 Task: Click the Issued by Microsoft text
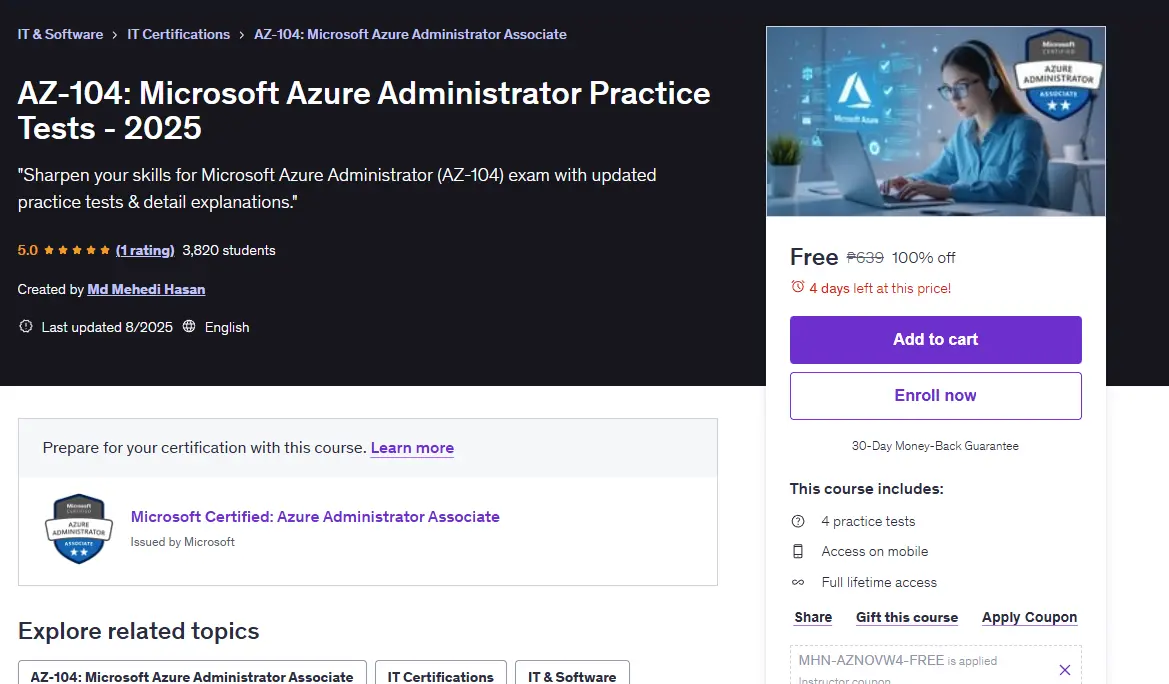(x=183, y=542)
